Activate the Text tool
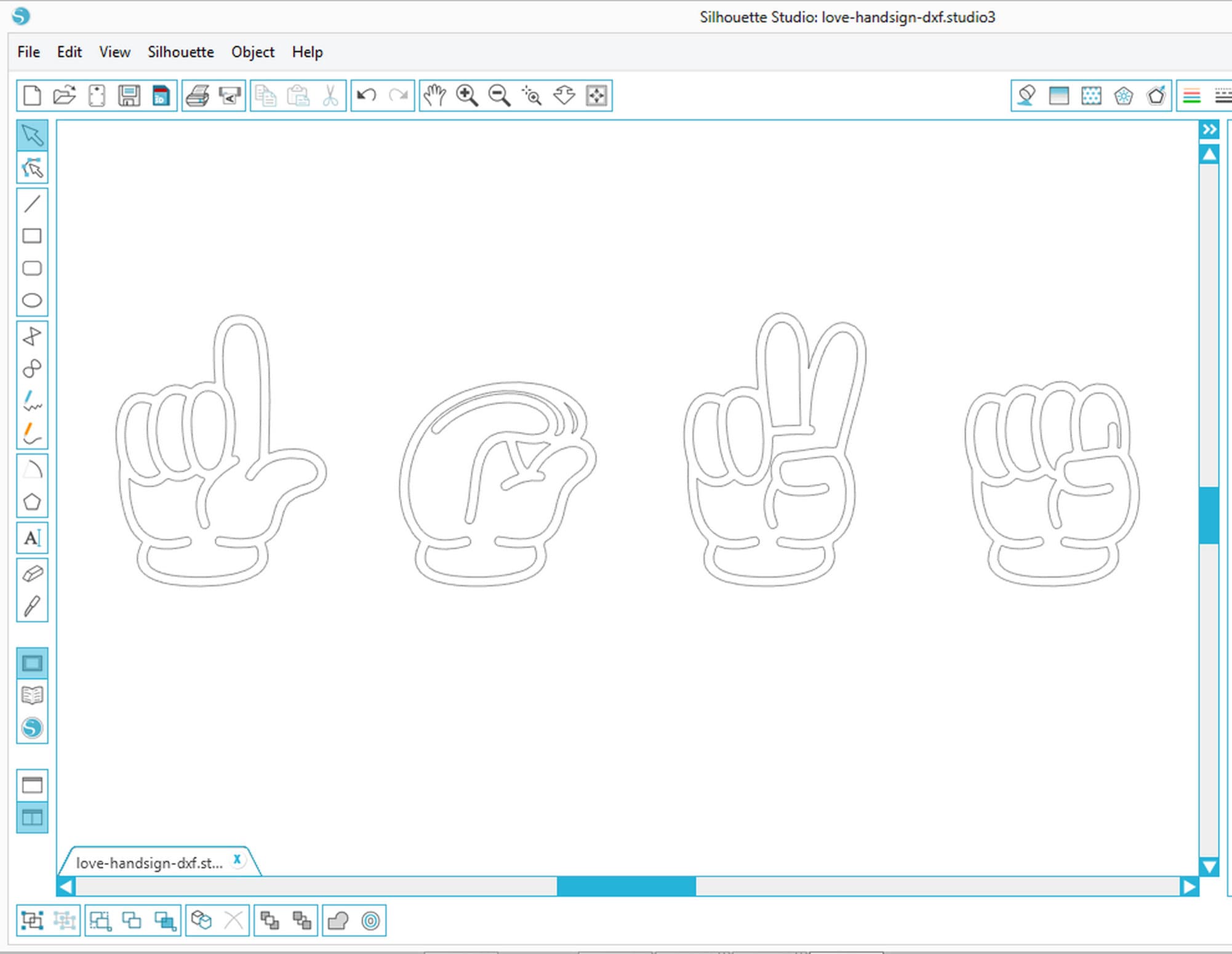 click(x=32, y=538)
